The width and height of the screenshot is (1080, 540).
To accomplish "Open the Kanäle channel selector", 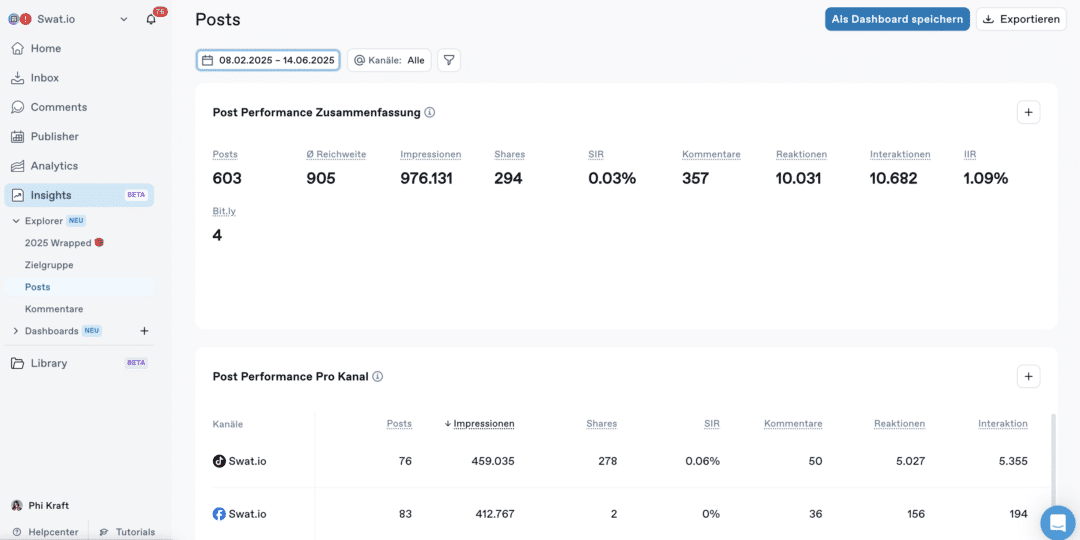I will 389,60.
